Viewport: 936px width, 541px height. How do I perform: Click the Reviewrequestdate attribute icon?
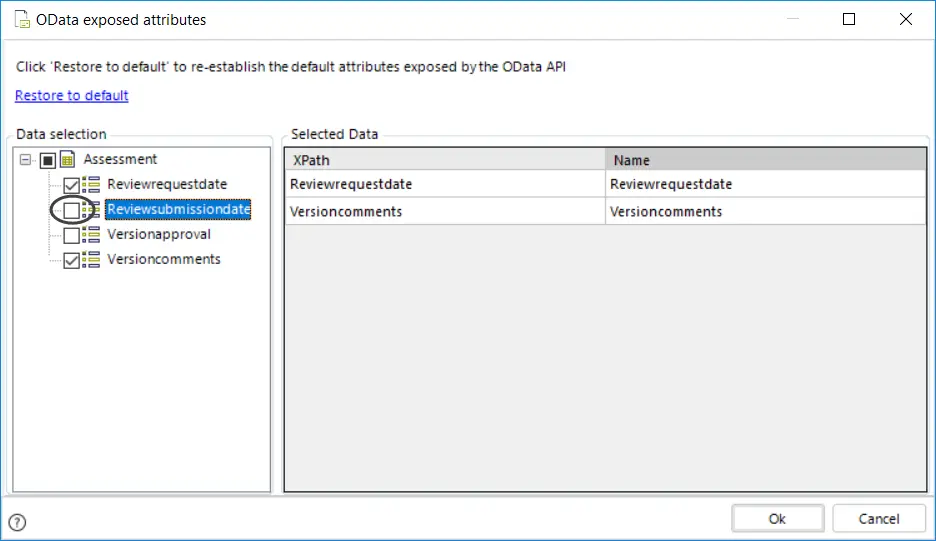[91, 185]
